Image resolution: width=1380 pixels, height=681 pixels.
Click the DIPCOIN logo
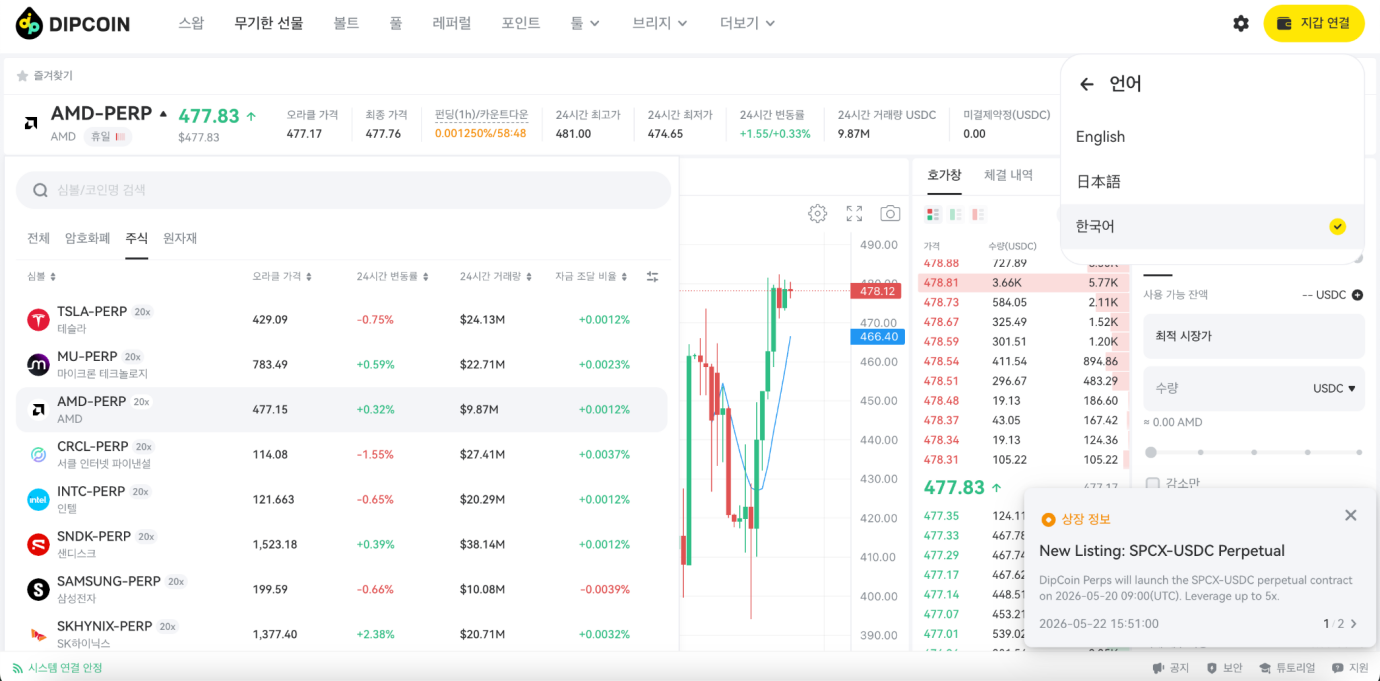tap(73, 23)
